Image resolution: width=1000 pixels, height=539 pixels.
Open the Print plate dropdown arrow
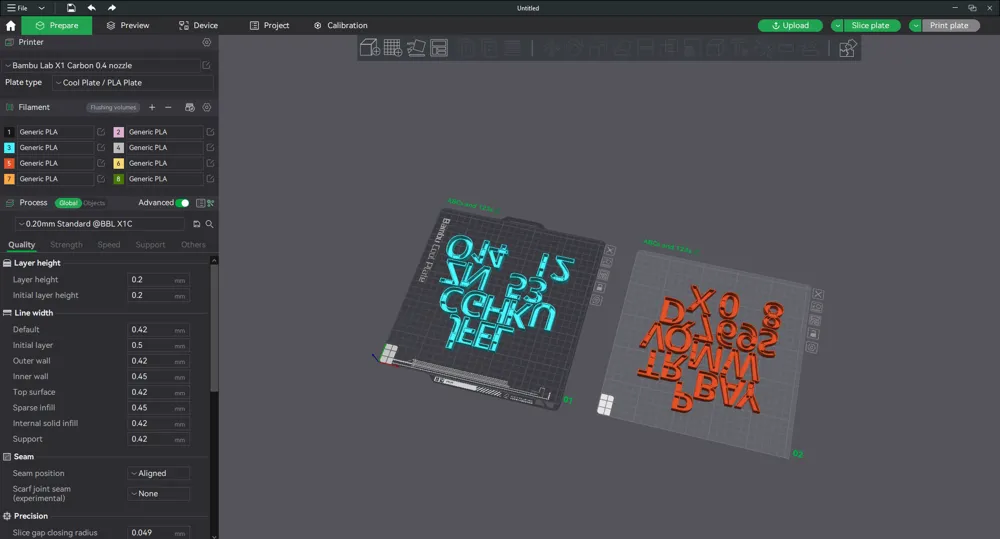[x=915, y=26]
